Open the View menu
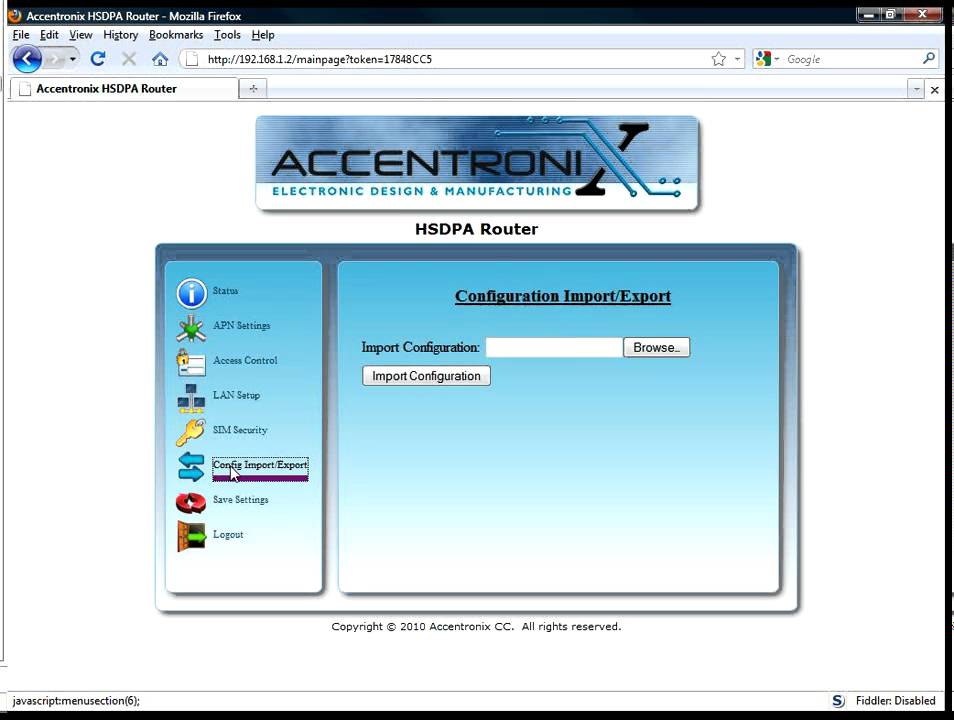The height and width of the screenshot is (720, 954). click(x=80, y=35)
